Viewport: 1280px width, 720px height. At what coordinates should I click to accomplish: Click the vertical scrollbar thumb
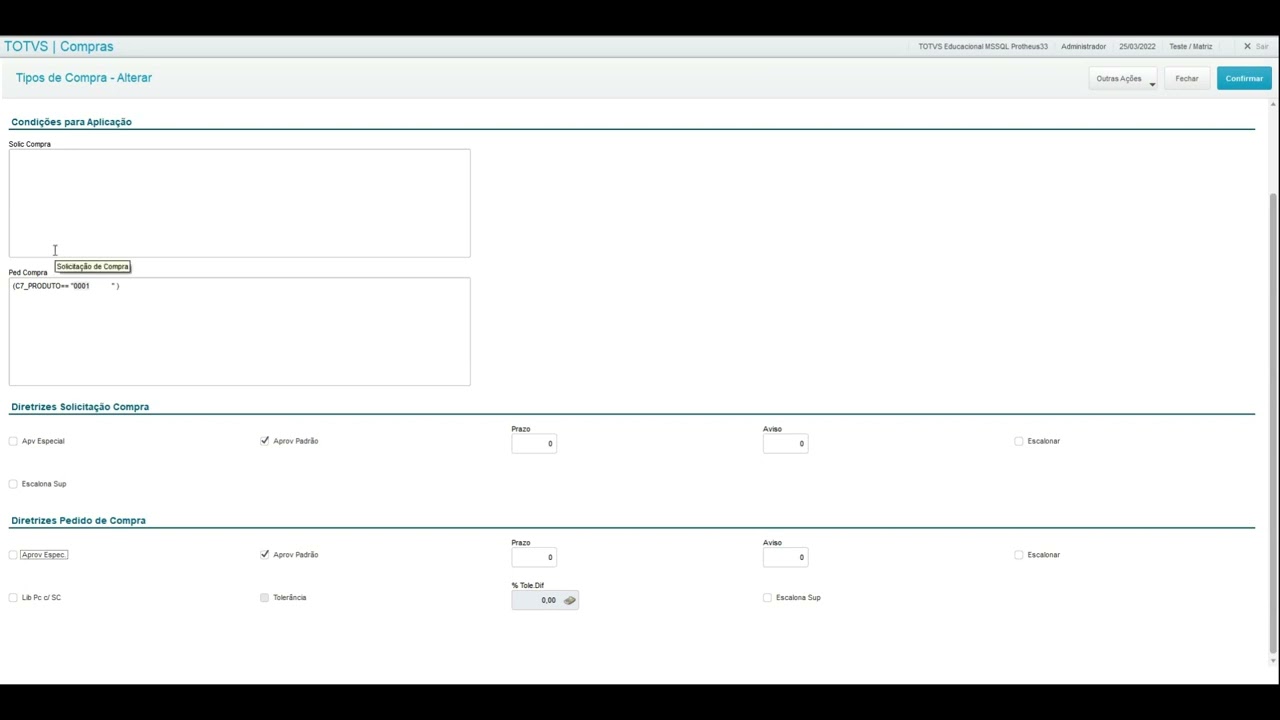click(1273, 423)
